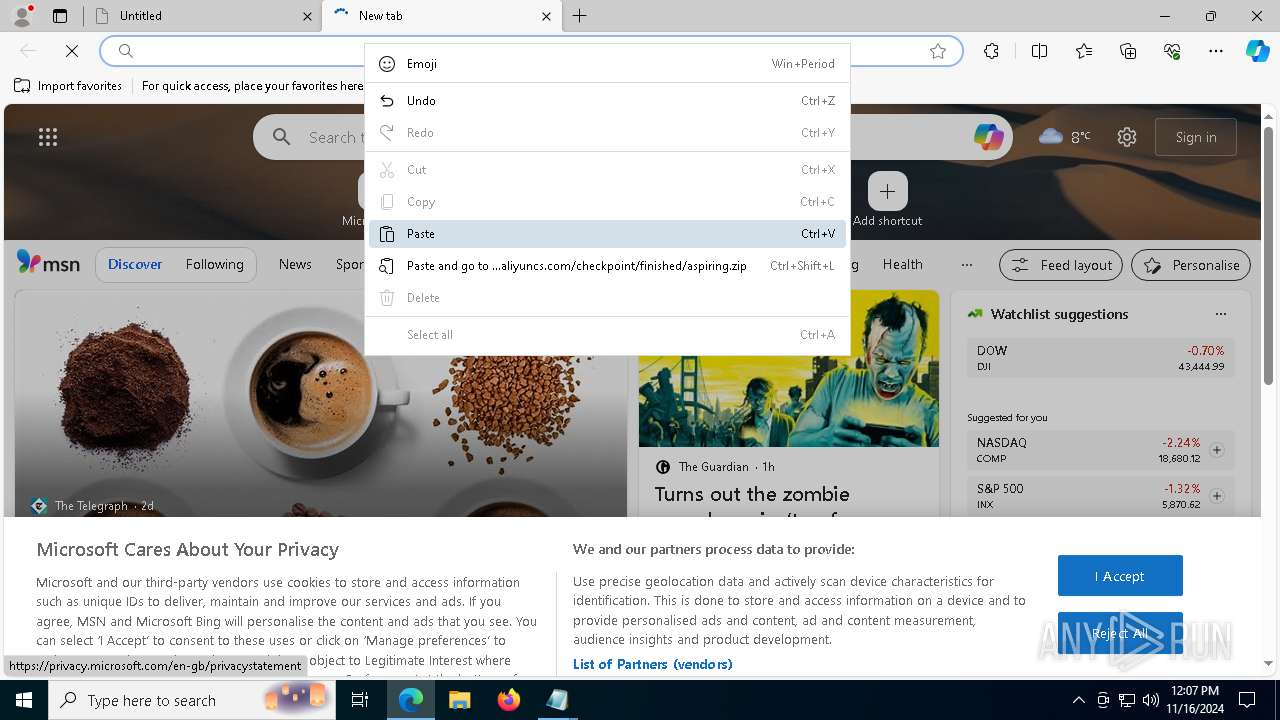Image resolution: width=1280 pixels, height=720 pixels.
Task: Select the New tab tab
Action: click(x=441, y=16)
